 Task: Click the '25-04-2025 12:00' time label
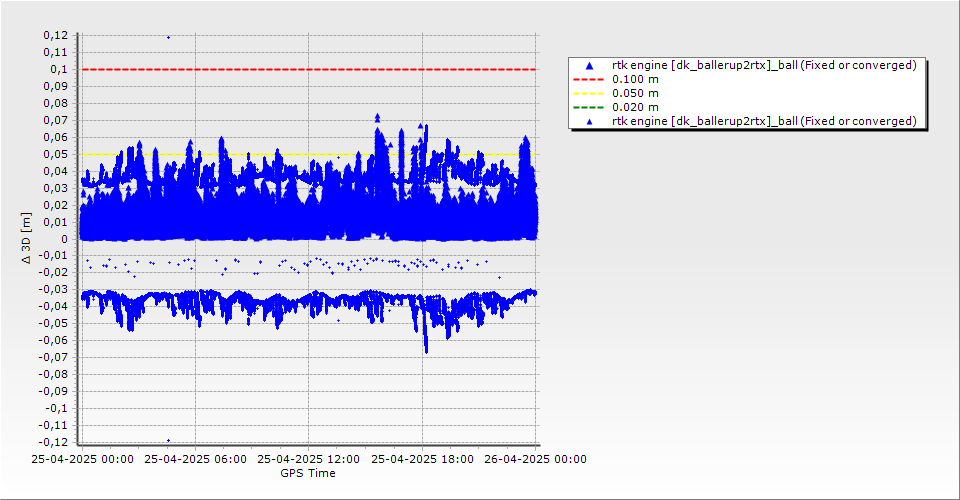point(309,459)
